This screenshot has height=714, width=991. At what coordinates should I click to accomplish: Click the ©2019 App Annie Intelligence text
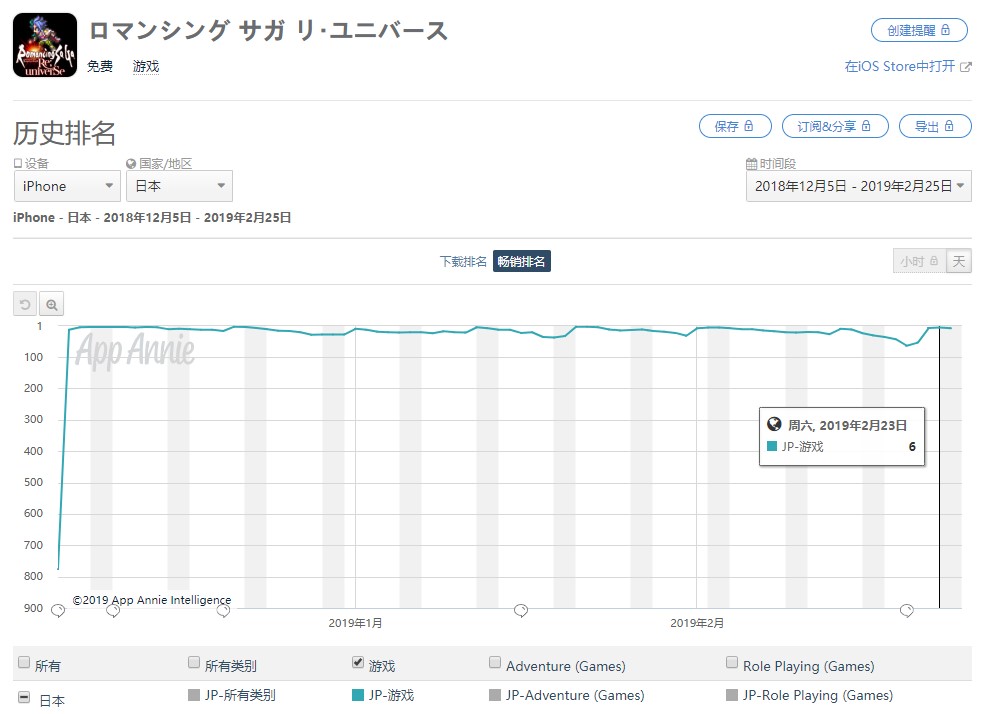(152, 600)
